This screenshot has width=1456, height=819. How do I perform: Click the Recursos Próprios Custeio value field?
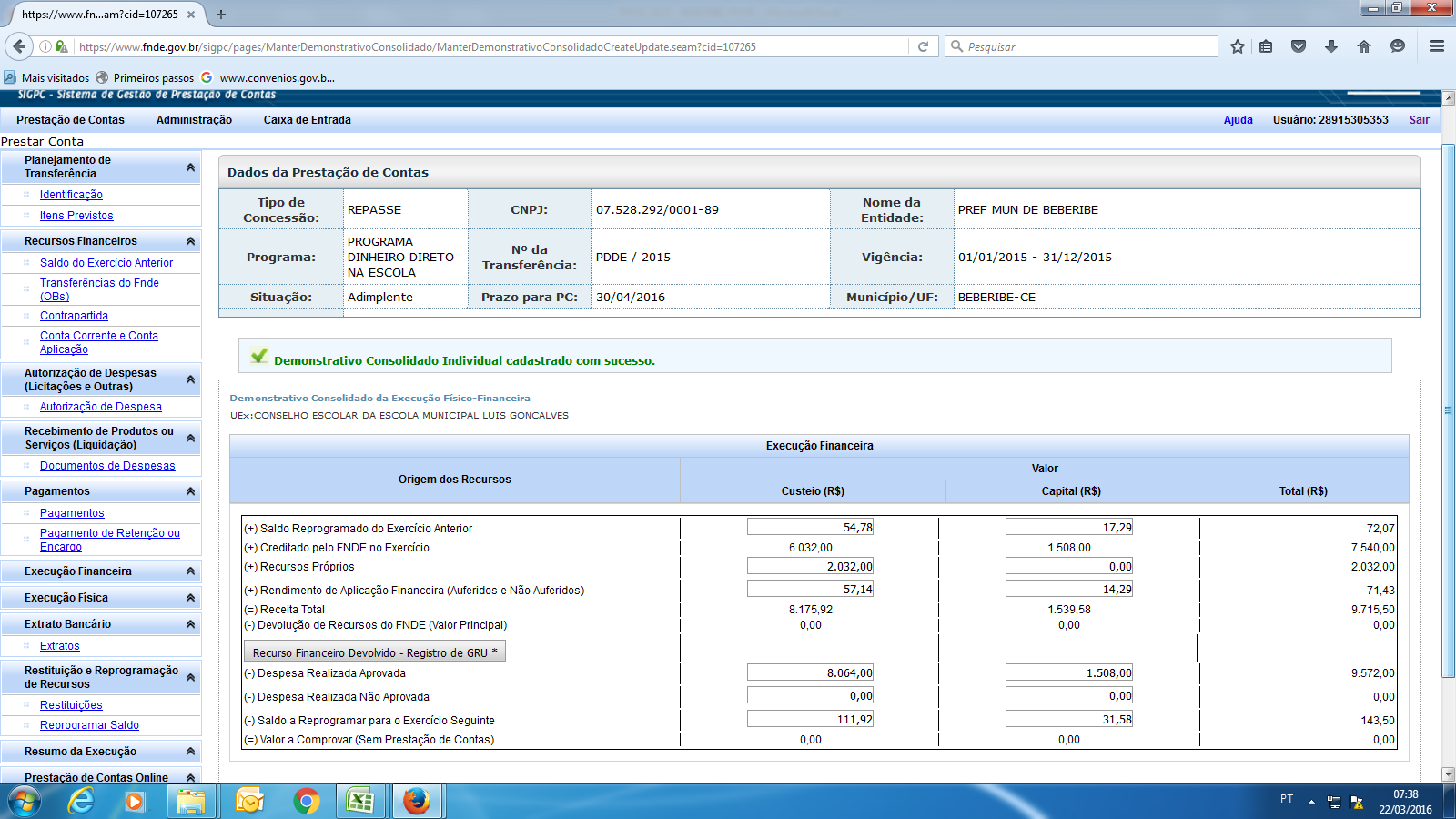[810, 566]
